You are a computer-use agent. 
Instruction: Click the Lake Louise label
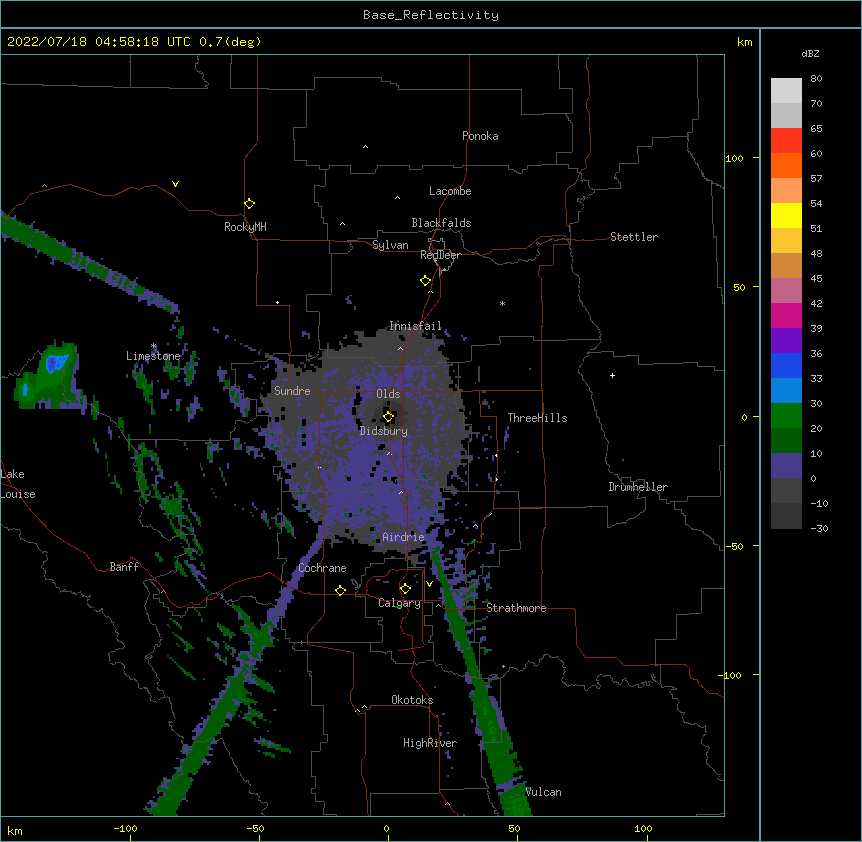[x=18, y=484]
